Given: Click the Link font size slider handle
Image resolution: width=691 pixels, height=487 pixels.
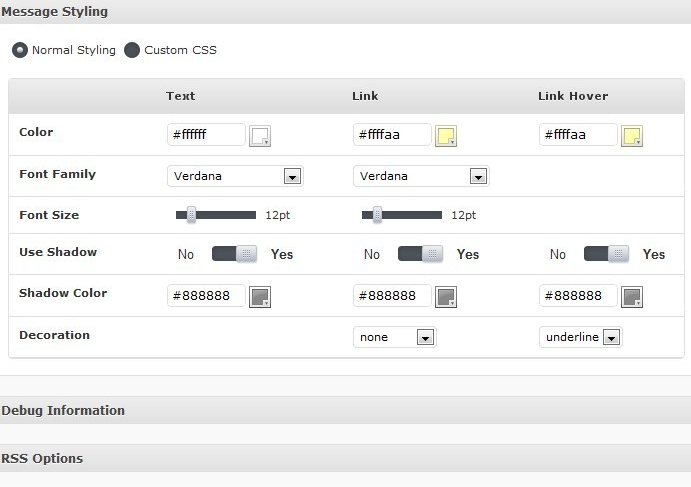Looking at the screenshot, I should click(377, 215).
